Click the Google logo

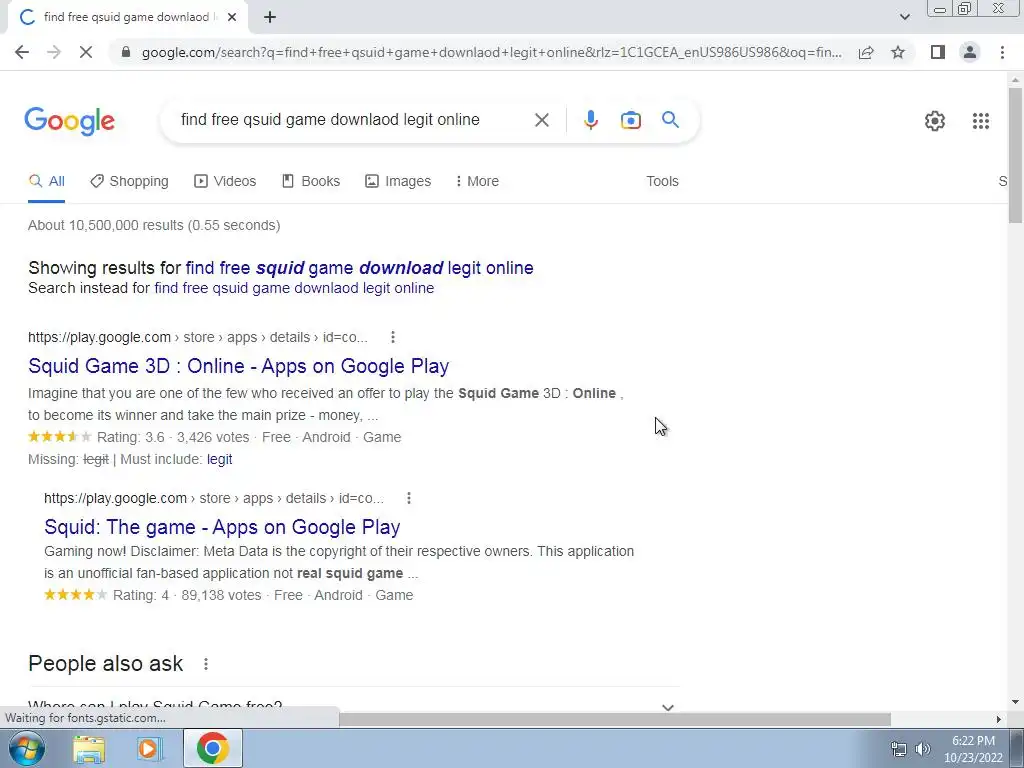[69, 121]
